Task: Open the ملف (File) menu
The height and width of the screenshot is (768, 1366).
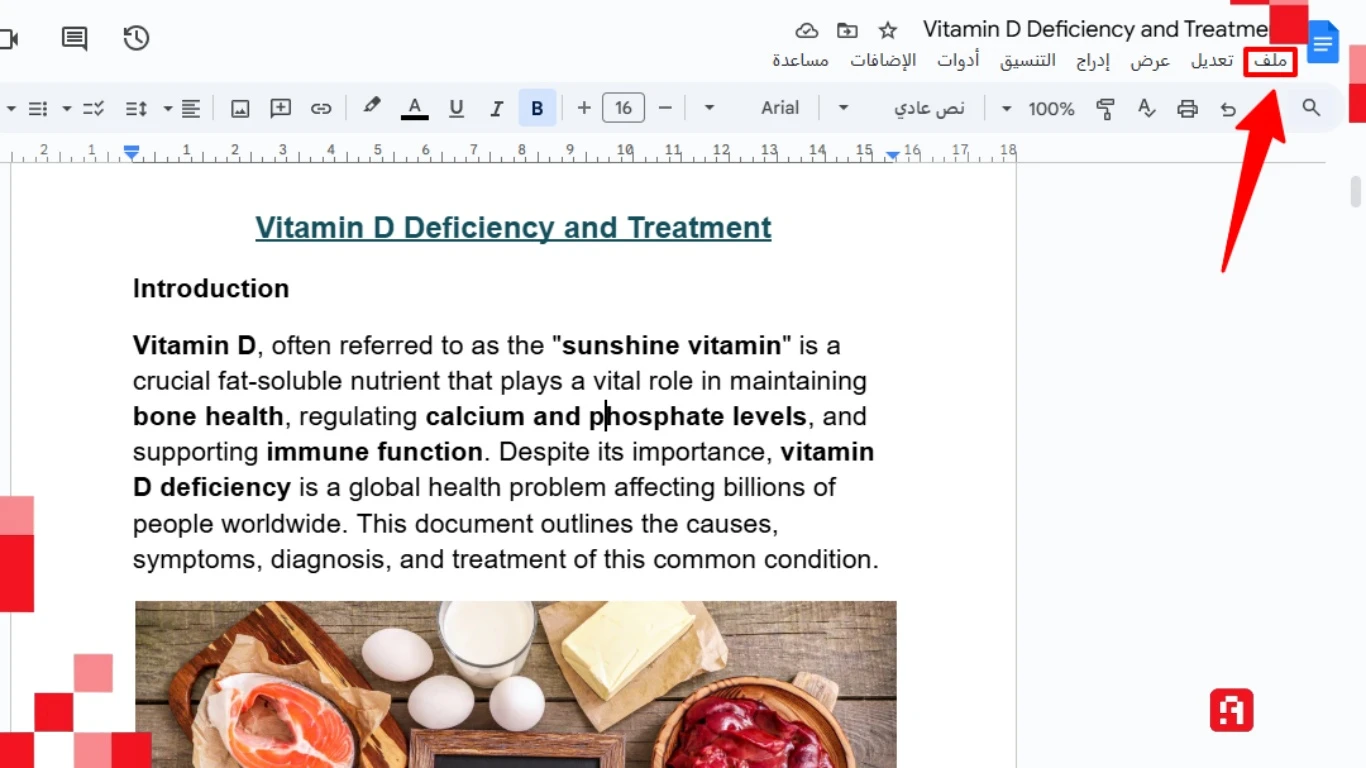Action: click(1270, 61)
